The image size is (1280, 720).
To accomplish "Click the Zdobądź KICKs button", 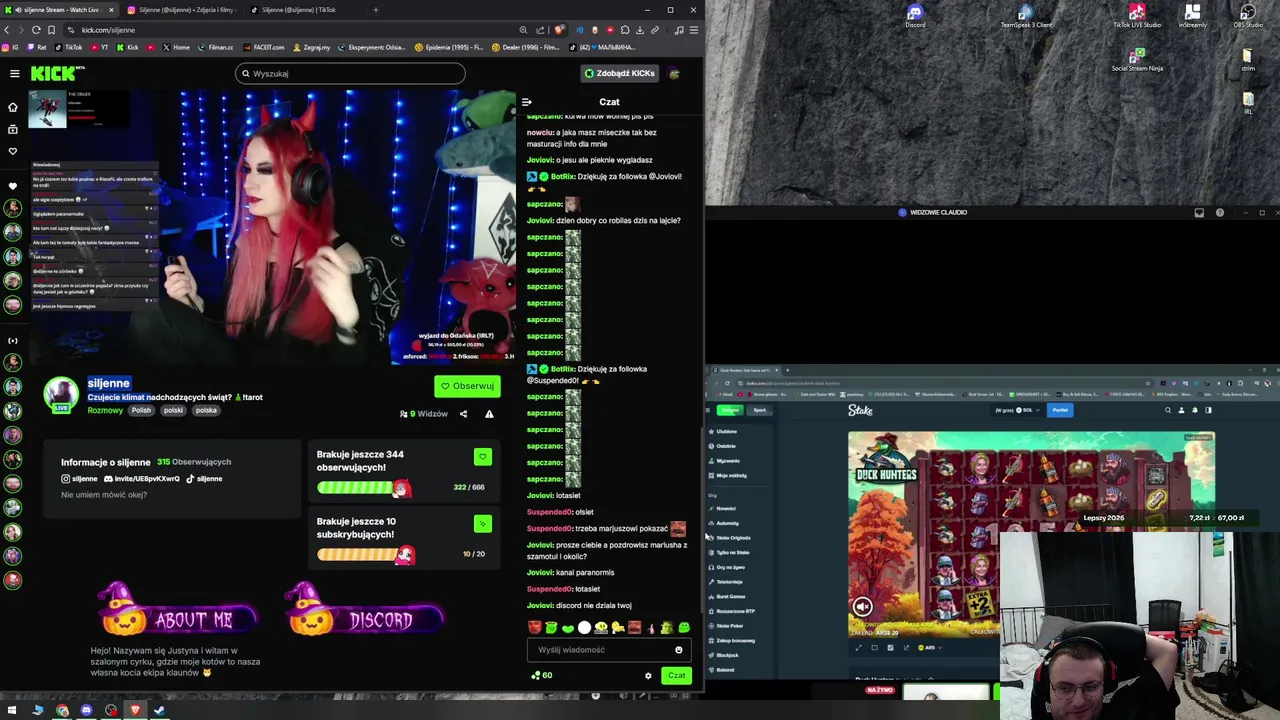I will [620, 73].
